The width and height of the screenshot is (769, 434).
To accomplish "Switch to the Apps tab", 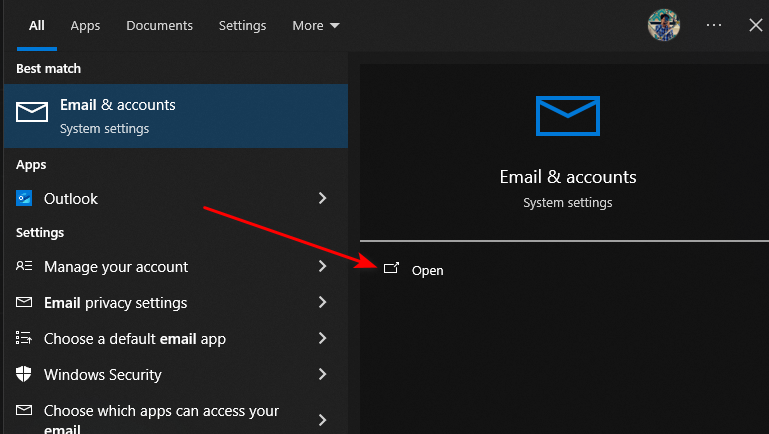I will (85, 26).
